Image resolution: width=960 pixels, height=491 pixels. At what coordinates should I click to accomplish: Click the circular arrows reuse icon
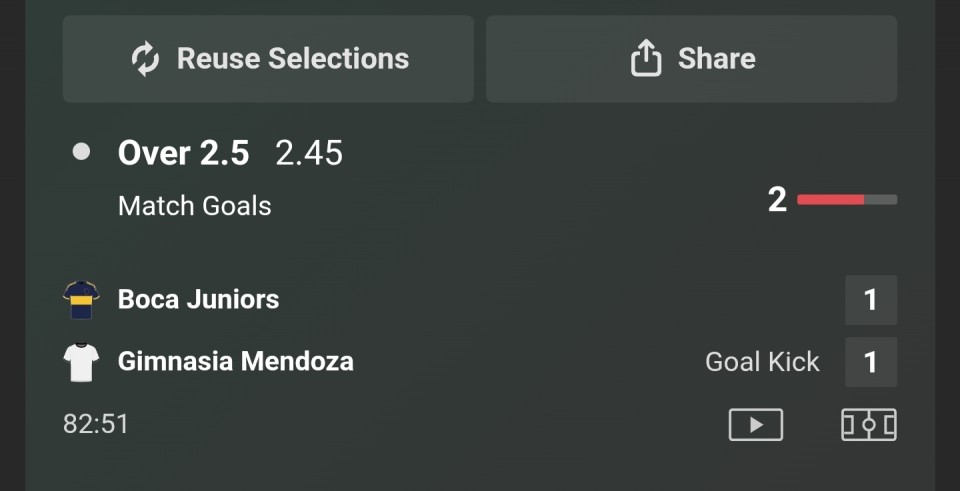[146, 59]
